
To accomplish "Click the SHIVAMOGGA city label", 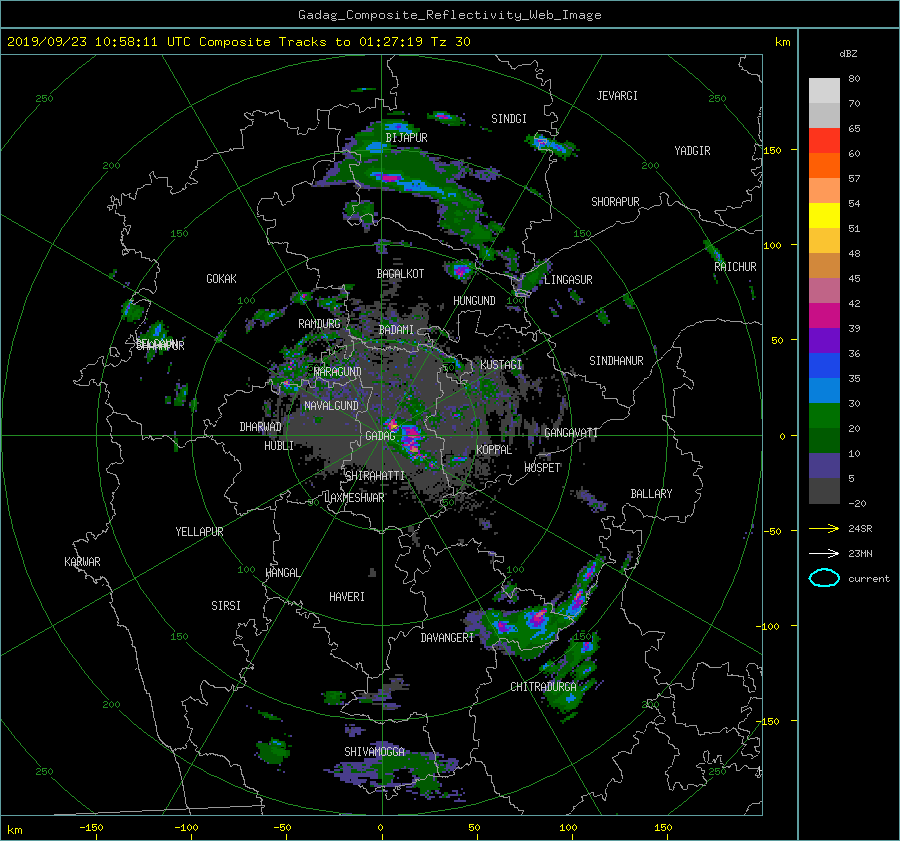I will click(374, 752).
